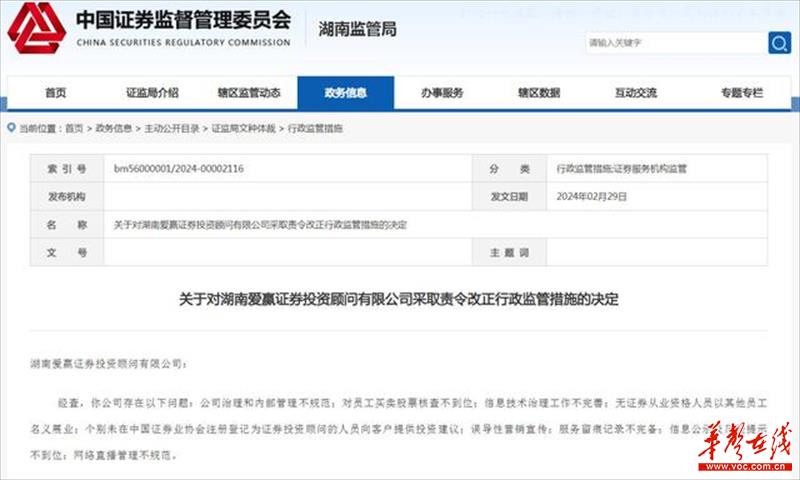
Task: Click the location pin icon in breadcrumb
Action: point(11,128)
